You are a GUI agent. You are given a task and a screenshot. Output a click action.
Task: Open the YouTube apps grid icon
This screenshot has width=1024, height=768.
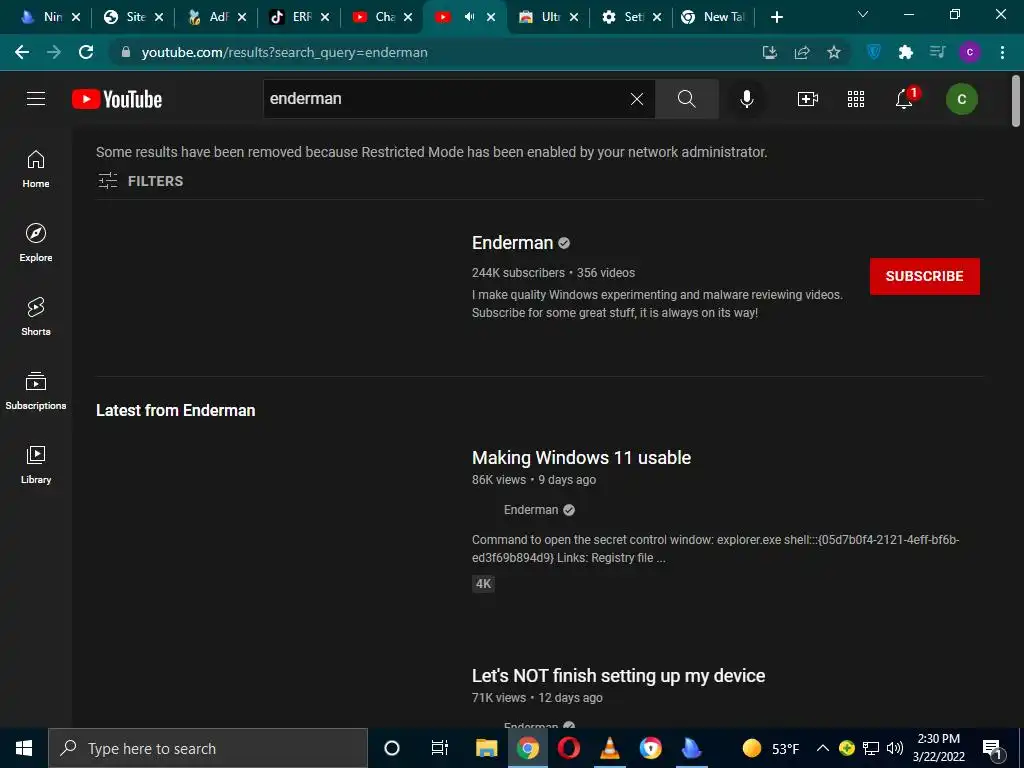point(856,99)
